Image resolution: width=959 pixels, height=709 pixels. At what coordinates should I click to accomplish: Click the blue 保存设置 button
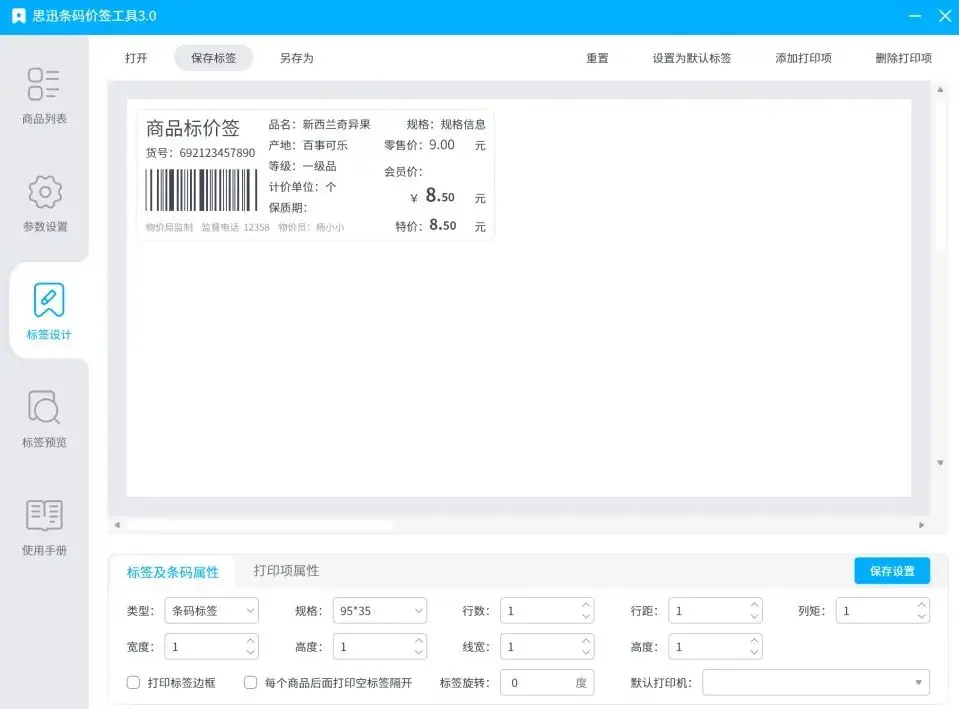click(892, 571)
